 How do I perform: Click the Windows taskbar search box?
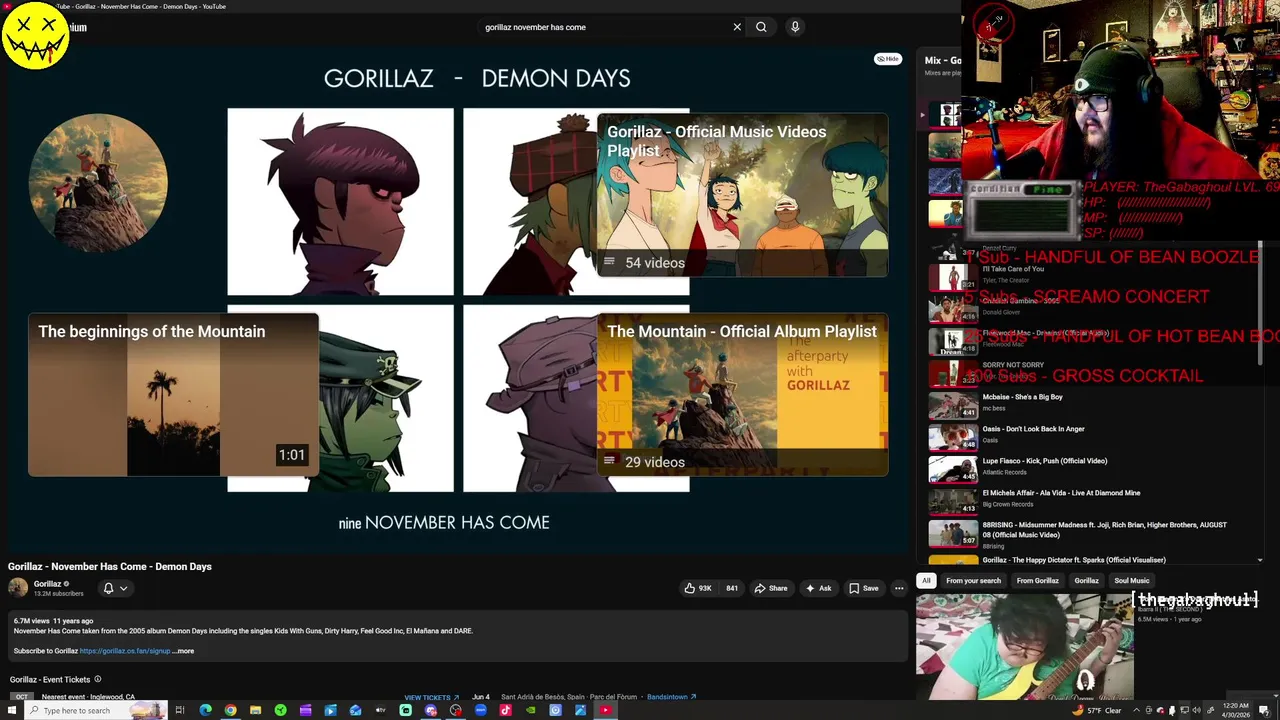point(95,710)
